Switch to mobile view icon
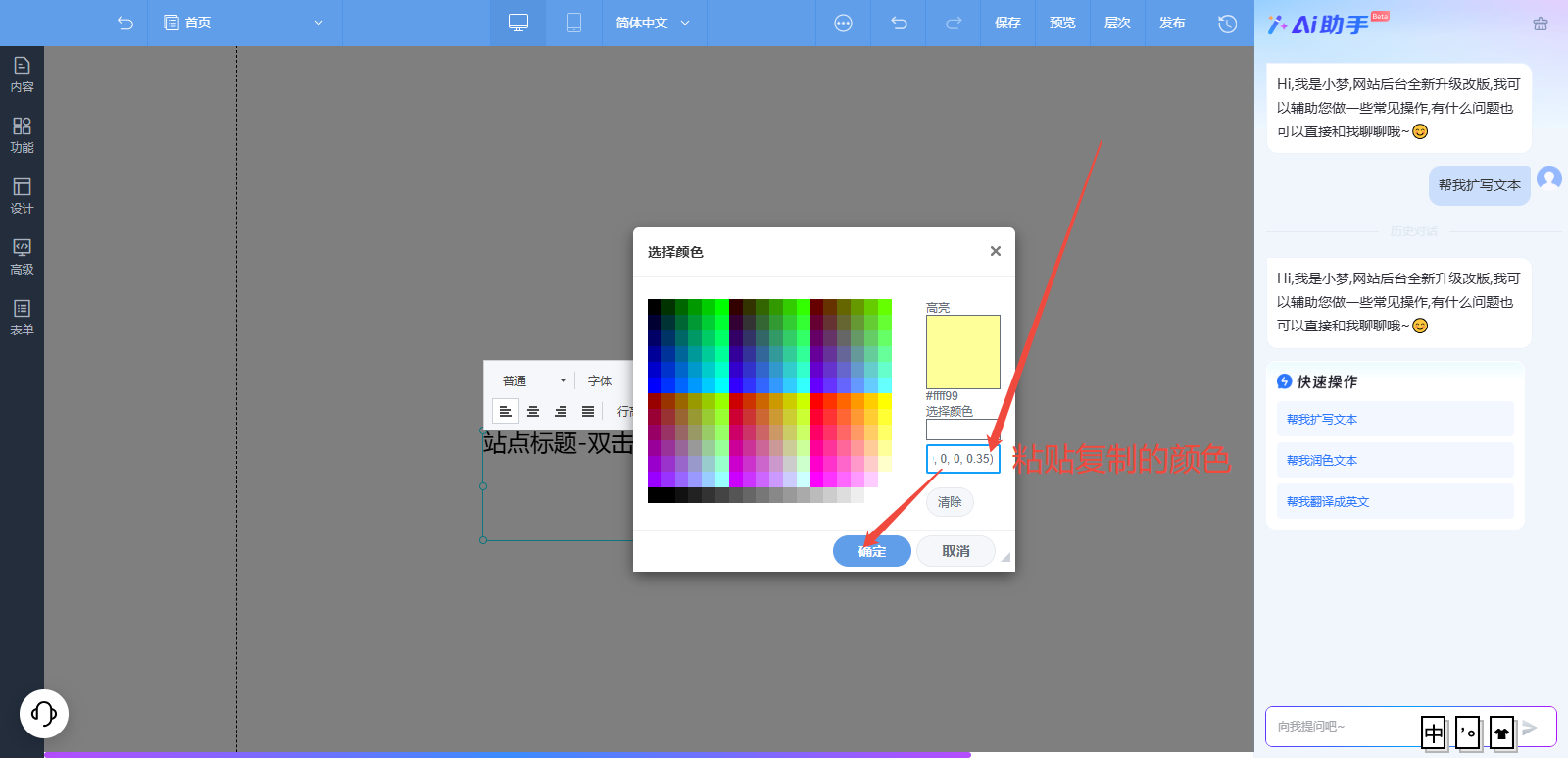The height and width of the screenshot is (758, 1568). pos(574,23)
